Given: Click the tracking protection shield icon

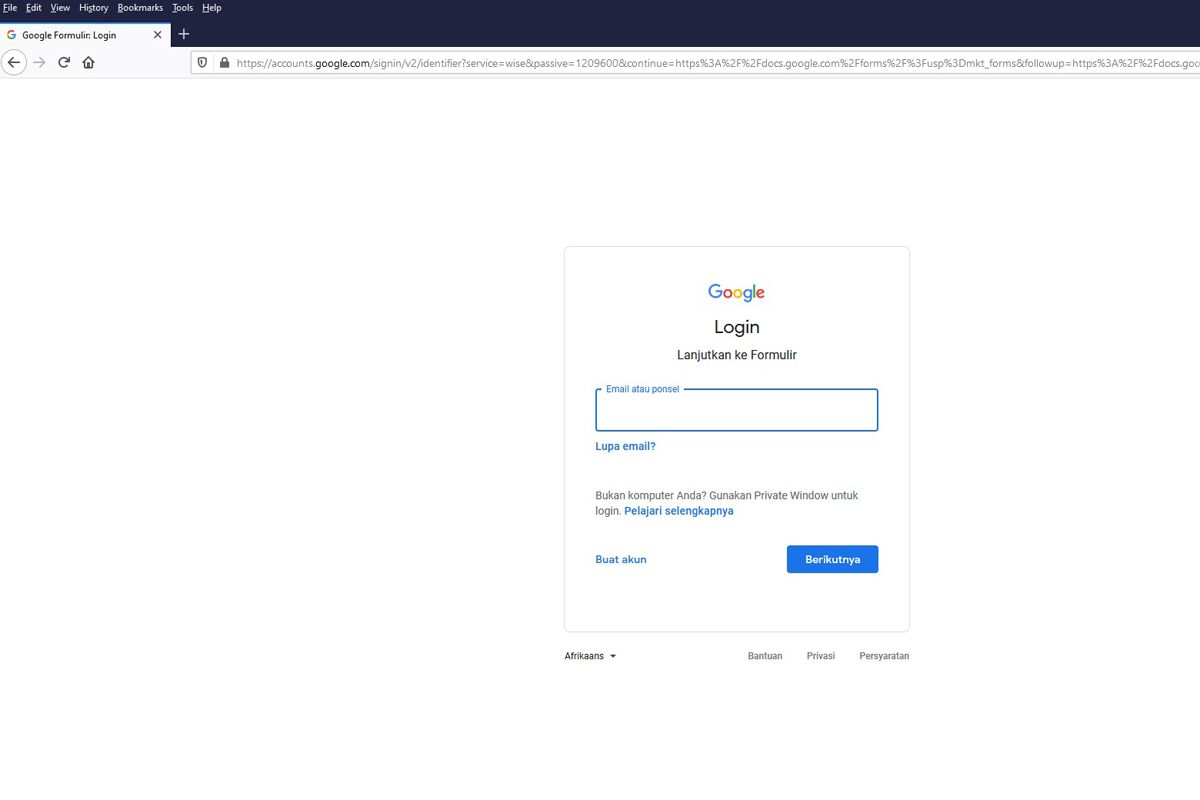Looking at the screenshot, I should click(203, 62).
